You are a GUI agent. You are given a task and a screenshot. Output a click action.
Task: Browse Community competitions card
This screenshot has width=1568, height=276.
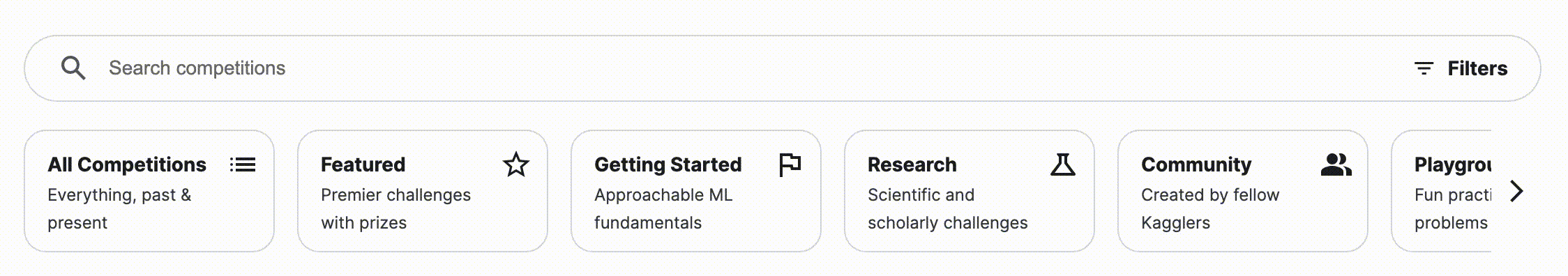1243,191
